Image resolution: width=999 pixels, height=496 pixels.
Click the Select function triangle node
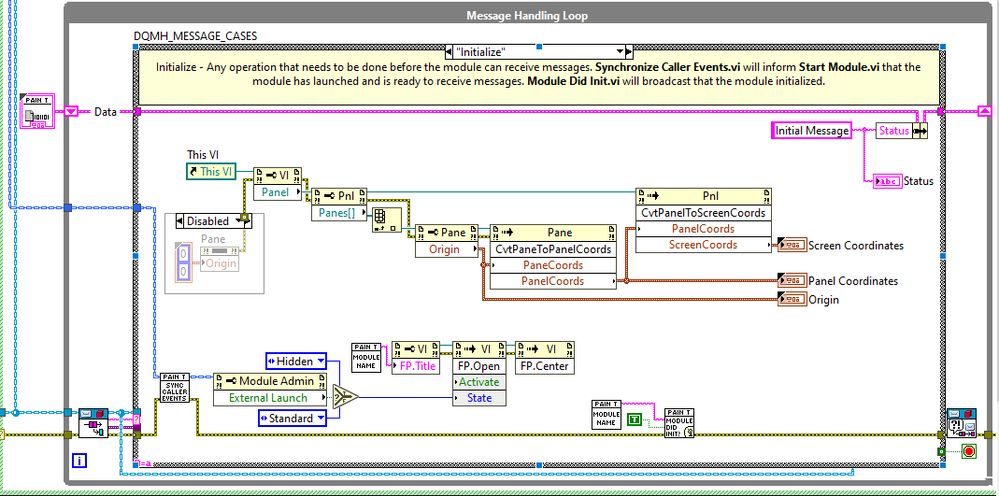pyautogui.click(x=346, y=397)
